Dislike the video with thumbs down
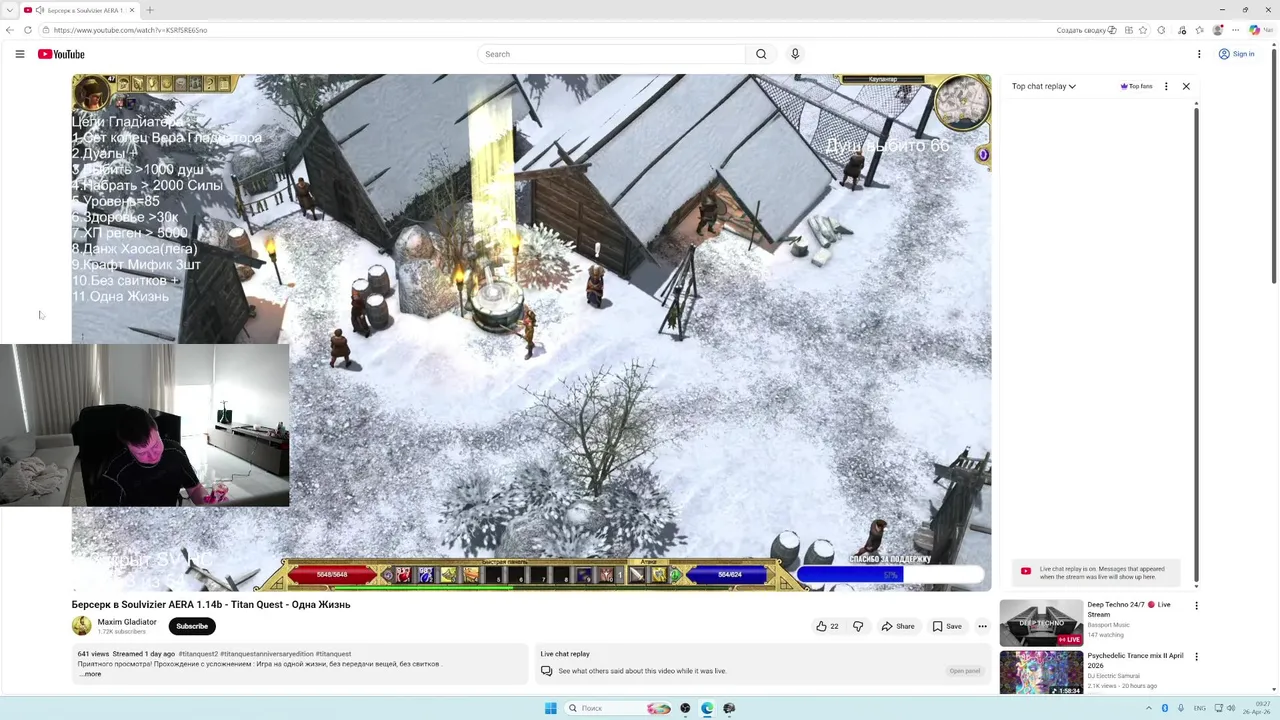This screenshot has height=720, width=1280. coord(858,626)
